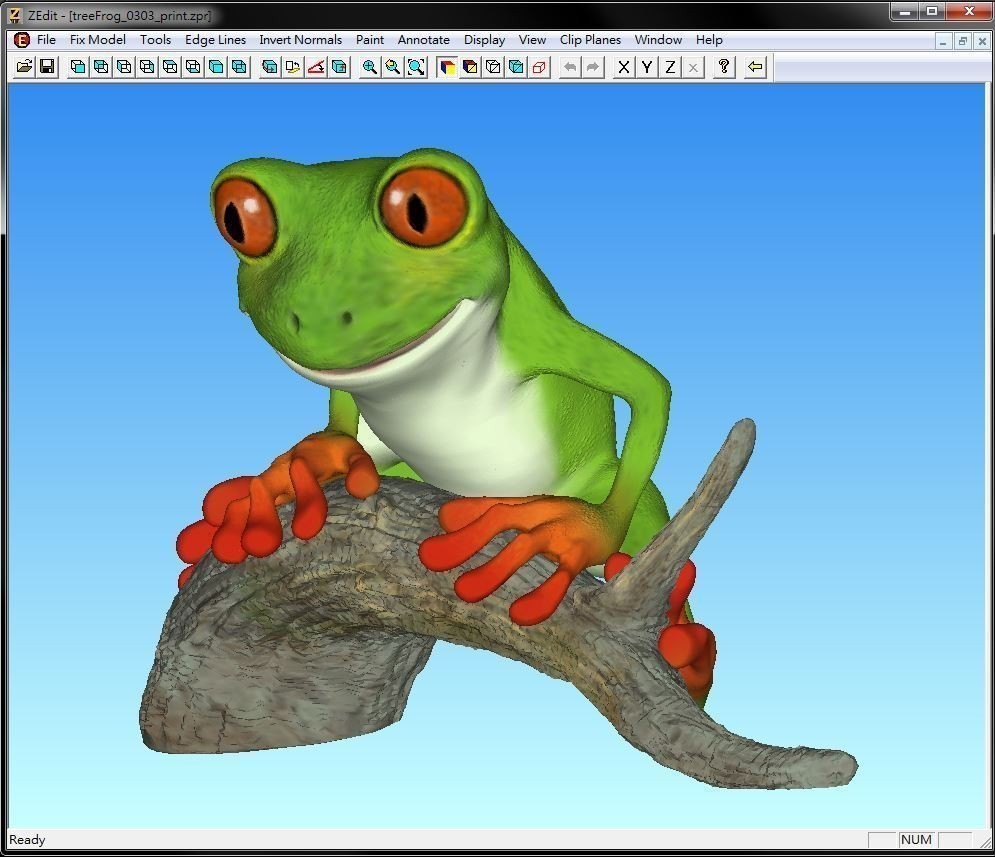The height and width of the screenshot is (857, 995).
Task: Click the Save floppy disk icon
Action: [x=47, y=67]
